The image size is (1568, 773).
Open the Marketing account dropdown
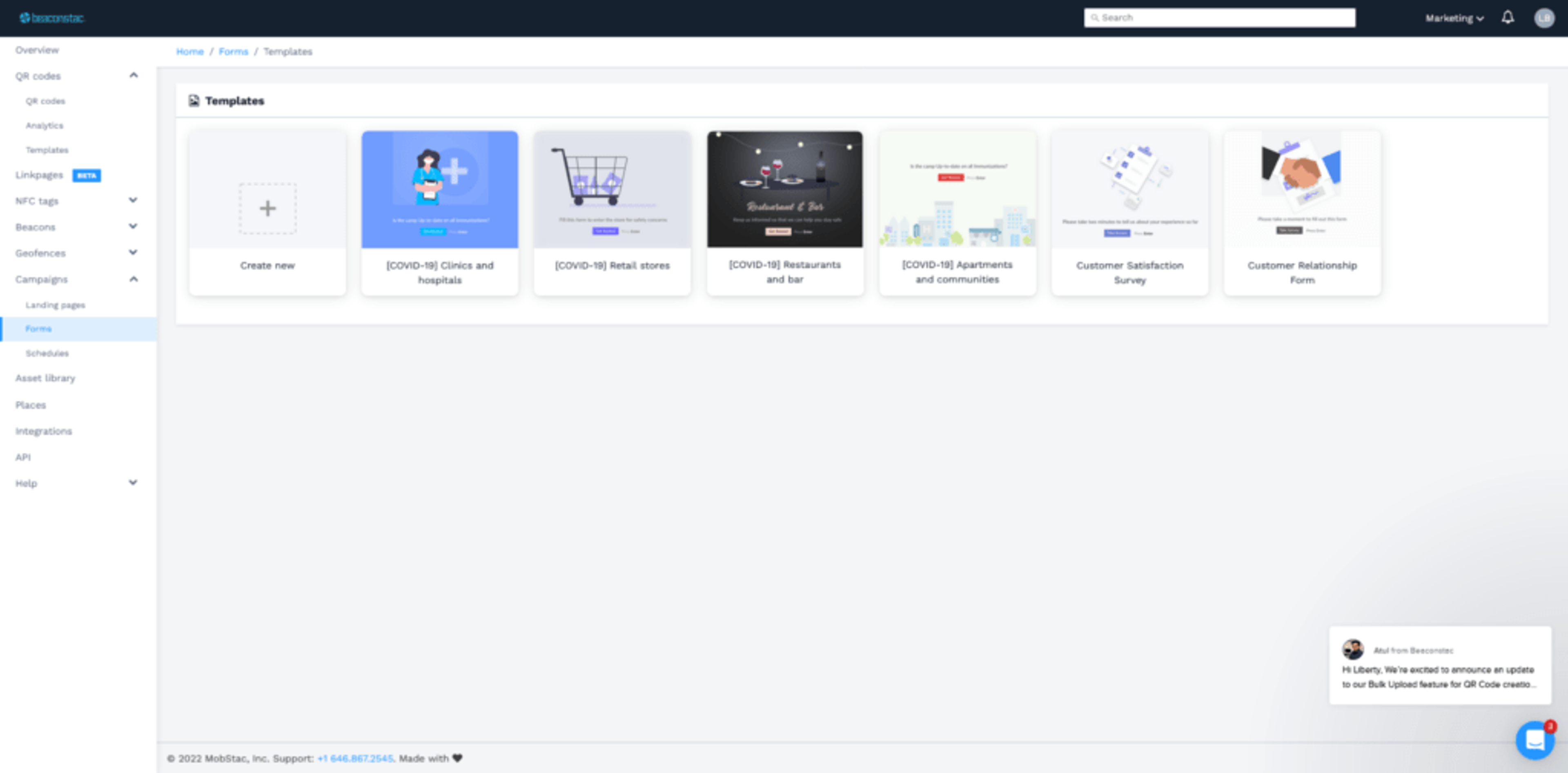1454,18
